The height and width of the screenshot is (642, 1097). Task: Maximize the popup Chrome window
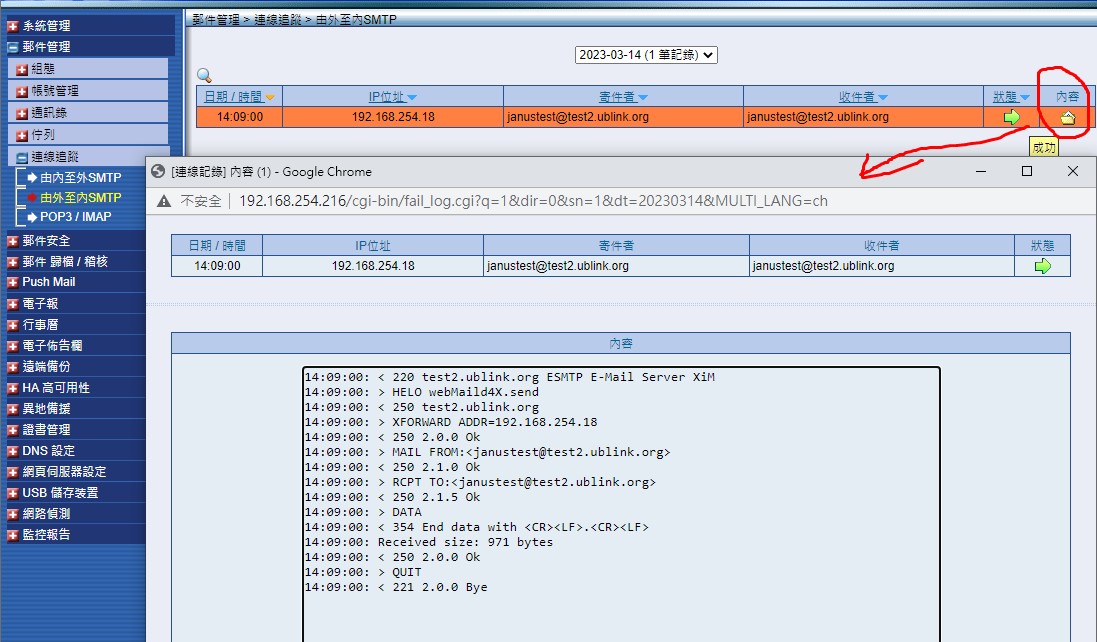click(1026, 171)
